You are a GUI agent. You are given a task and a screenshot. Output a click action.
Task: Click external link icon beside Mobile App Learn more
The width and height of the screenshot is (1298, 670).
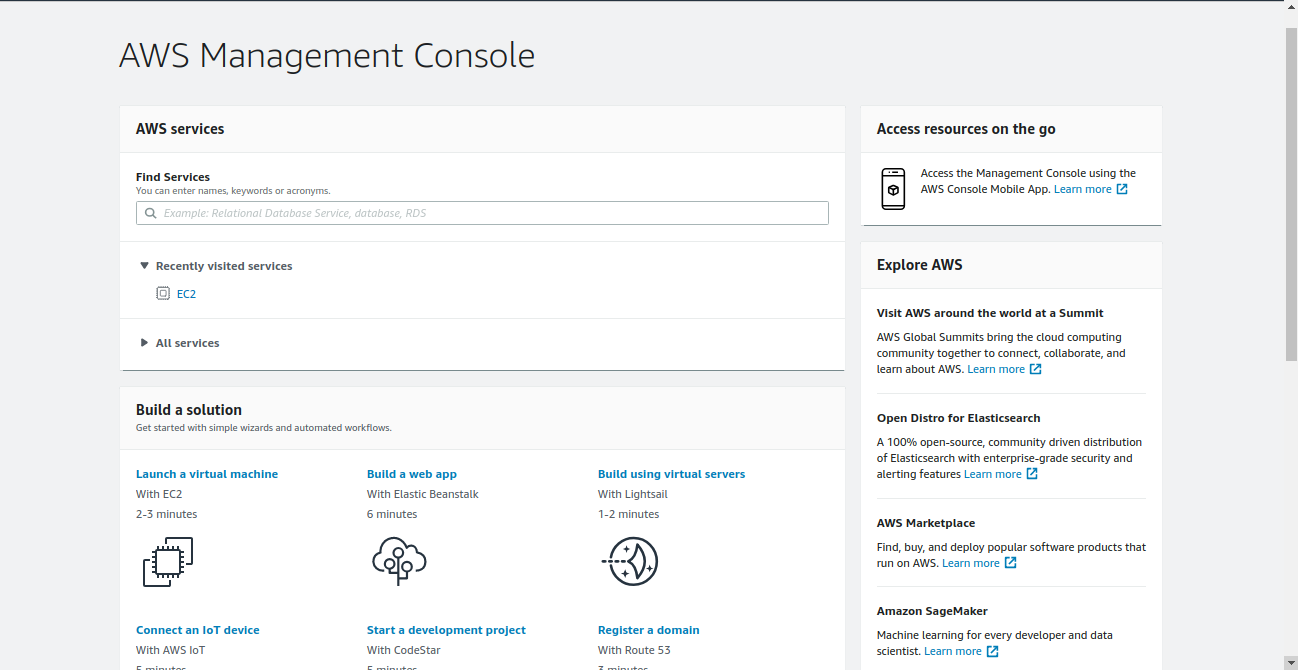[x=1122, y=189]
